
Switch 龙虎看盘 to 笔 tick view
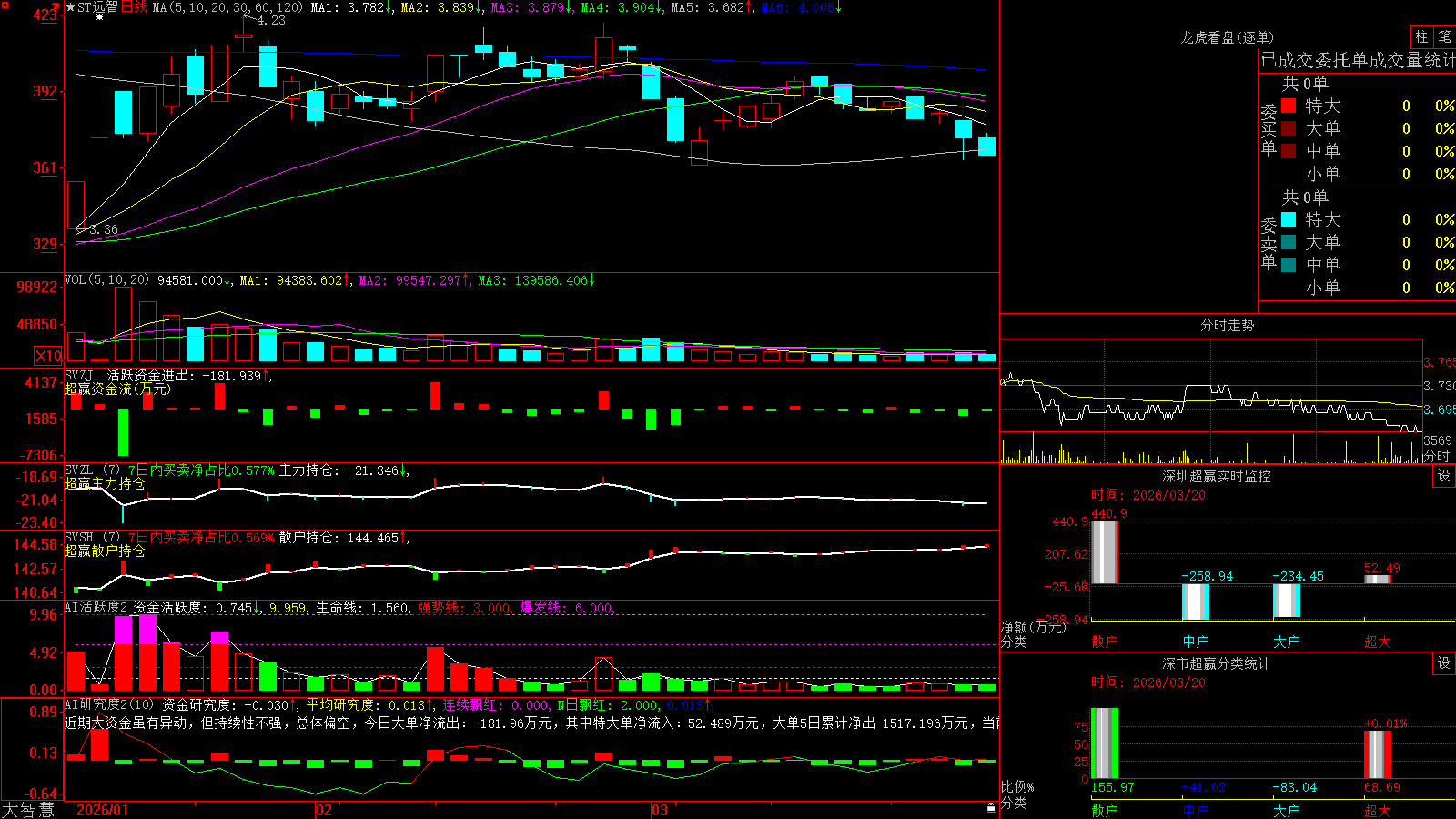pyautogui.click(x=1445, y=36)
